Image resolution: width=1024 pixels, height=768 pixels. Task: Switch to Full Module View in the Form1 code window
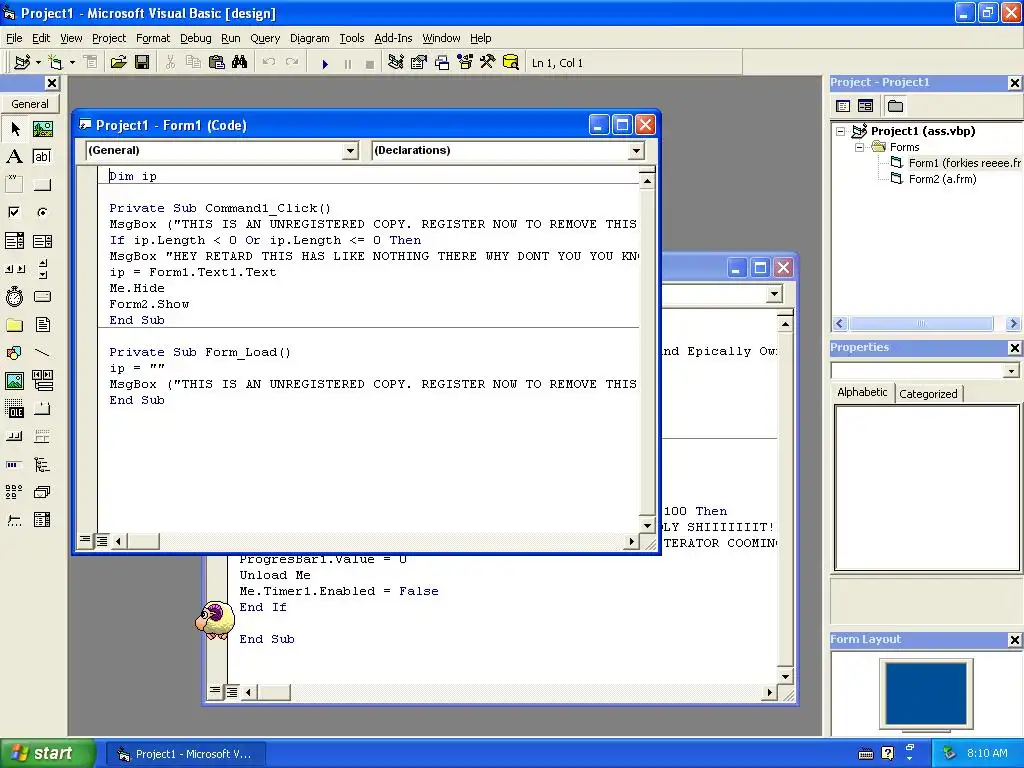(x=102, y=540)
